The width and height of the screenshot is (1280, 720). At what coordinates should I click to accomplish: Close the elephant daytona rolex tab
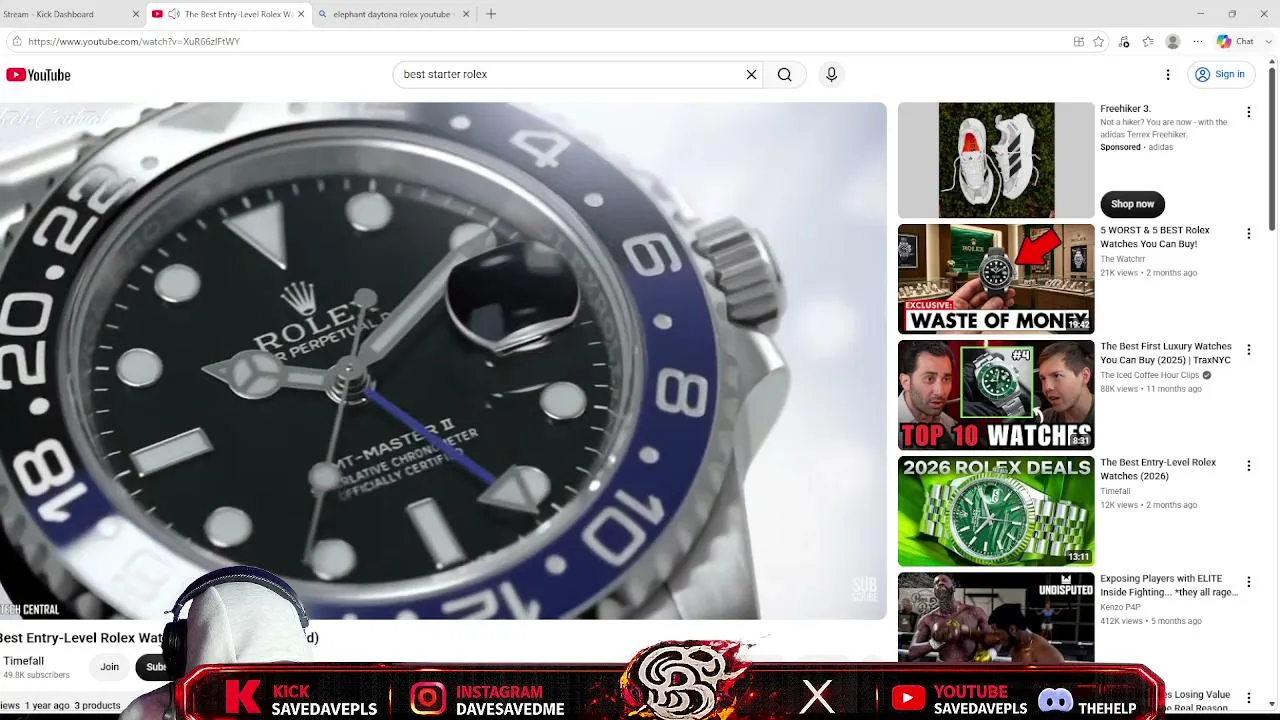(x=466, y=14)
